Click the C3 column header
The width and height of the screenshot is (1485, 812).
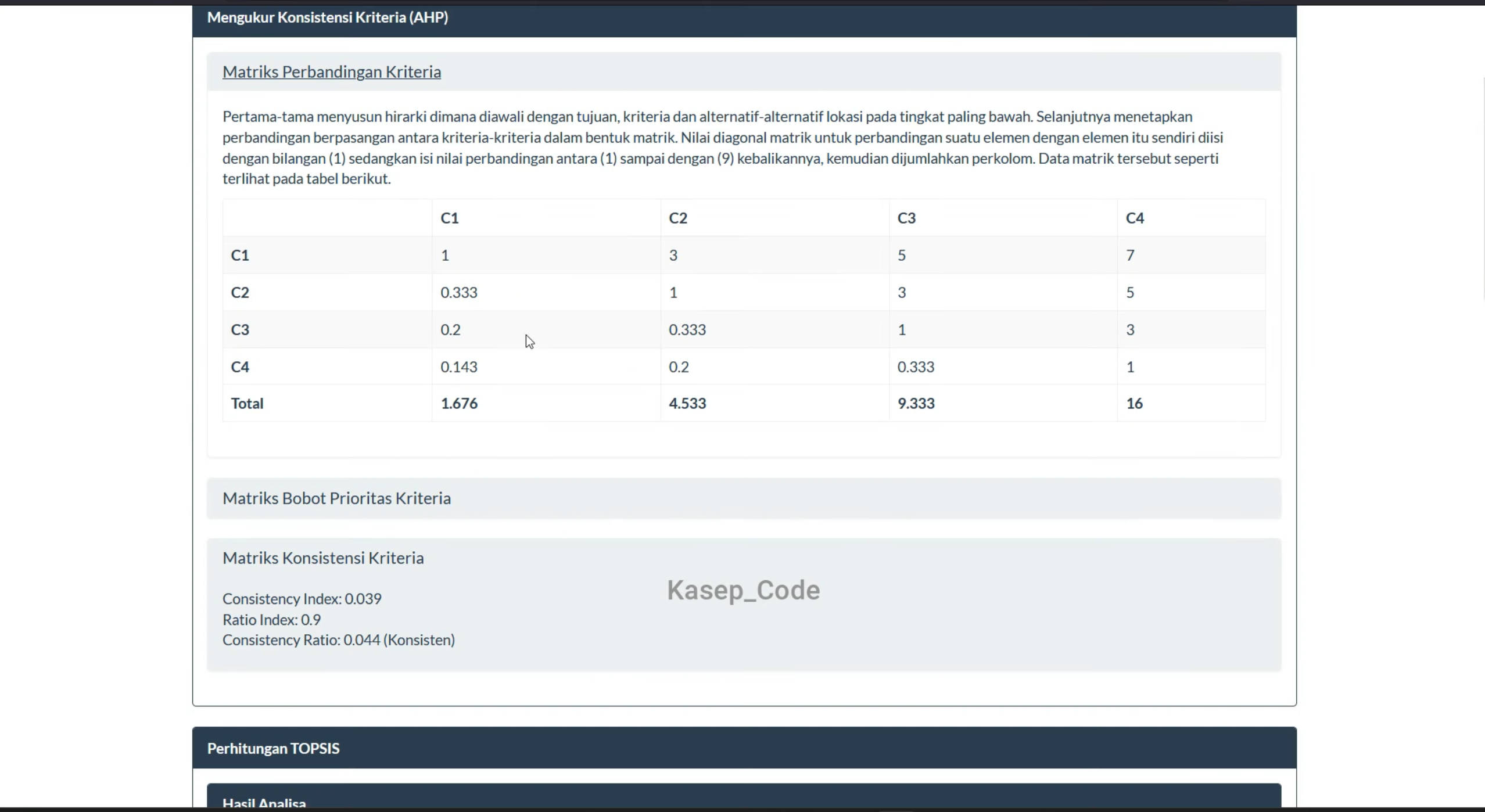coord(906,218)
